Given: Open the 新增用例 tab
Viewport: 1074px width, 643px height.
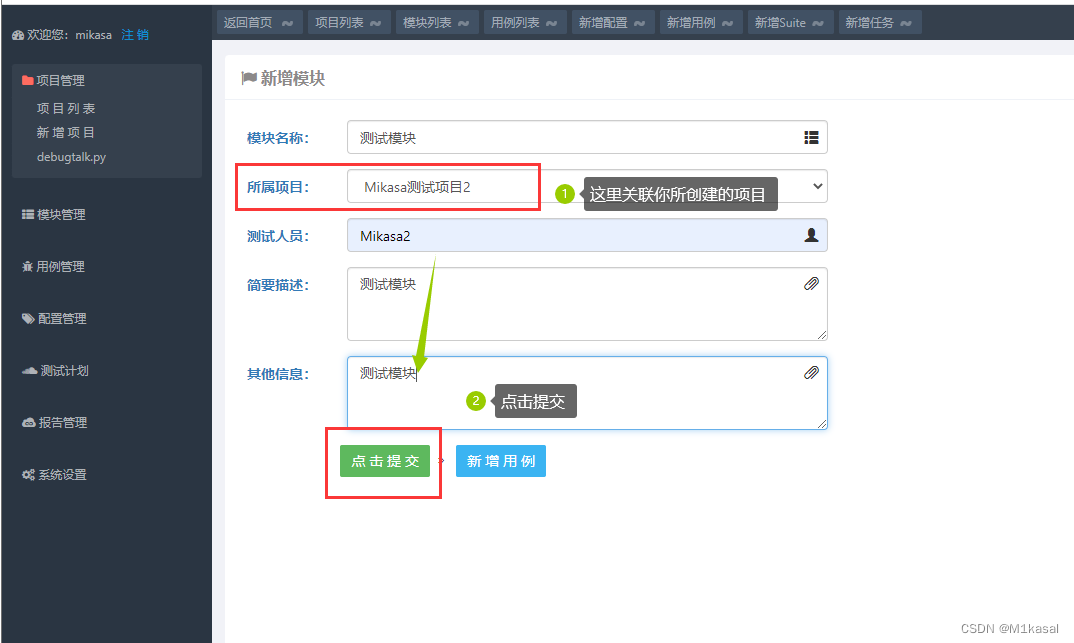Looking at the screenshot, I should (701, 23).
